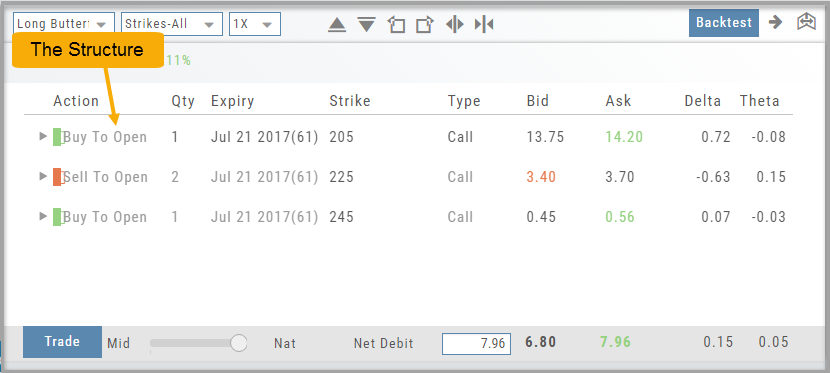Toggle green action marker on 205 Call leg
The image size is (830, 373).
[57, 137]
